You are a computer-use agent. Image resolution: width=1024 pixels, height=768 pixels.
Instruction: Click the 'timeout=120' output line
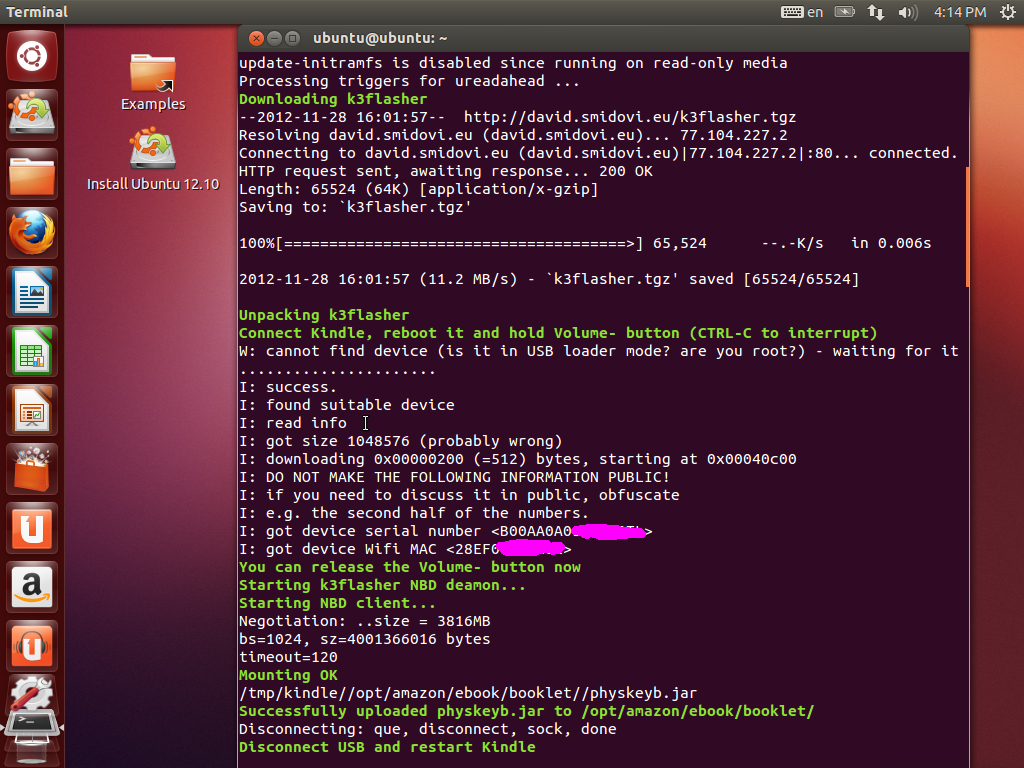(x=288, y=657)
